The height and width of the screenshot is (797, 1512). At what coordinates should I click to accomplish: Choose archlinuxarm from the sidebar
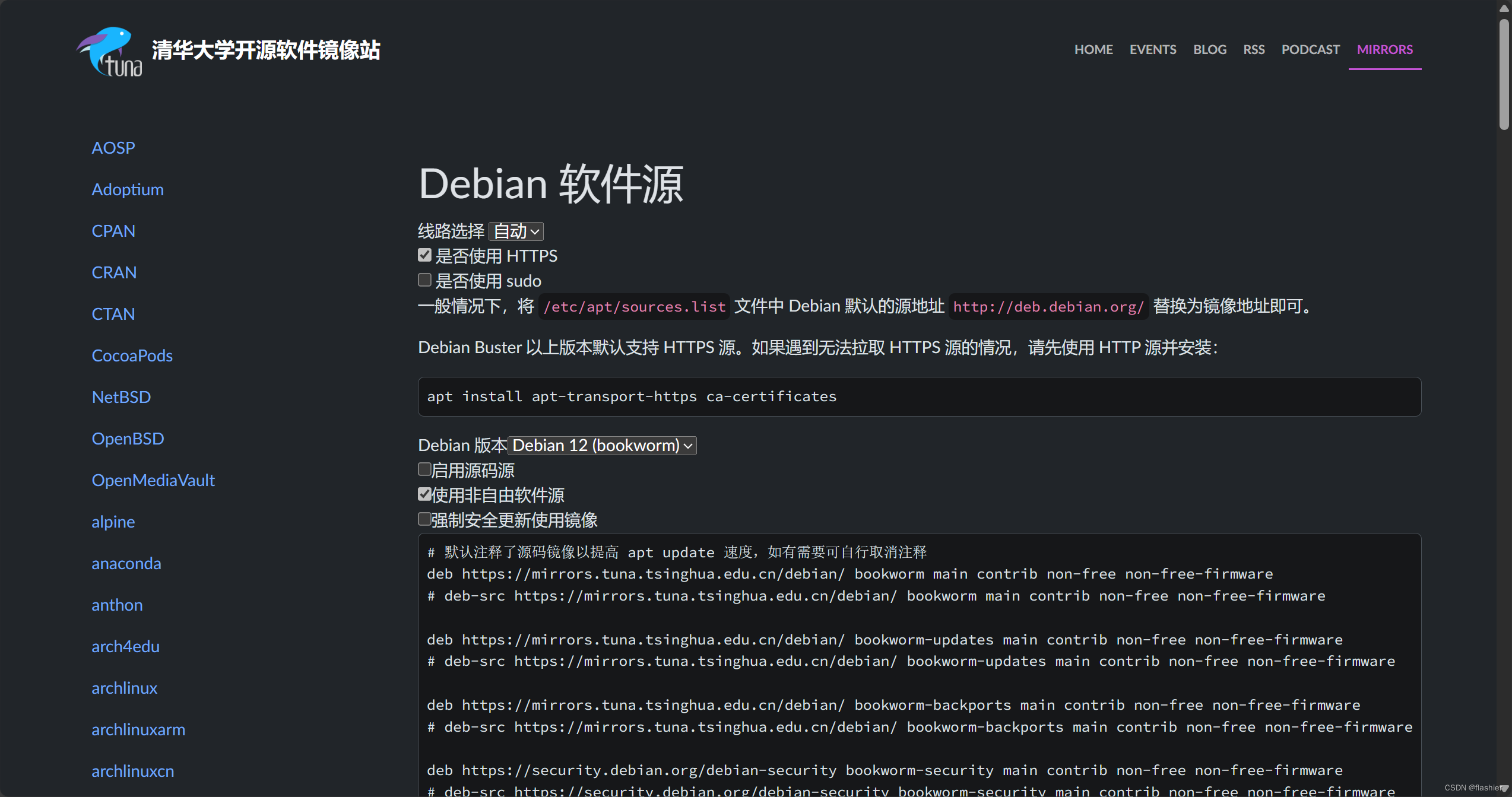[x=138, y=729]
